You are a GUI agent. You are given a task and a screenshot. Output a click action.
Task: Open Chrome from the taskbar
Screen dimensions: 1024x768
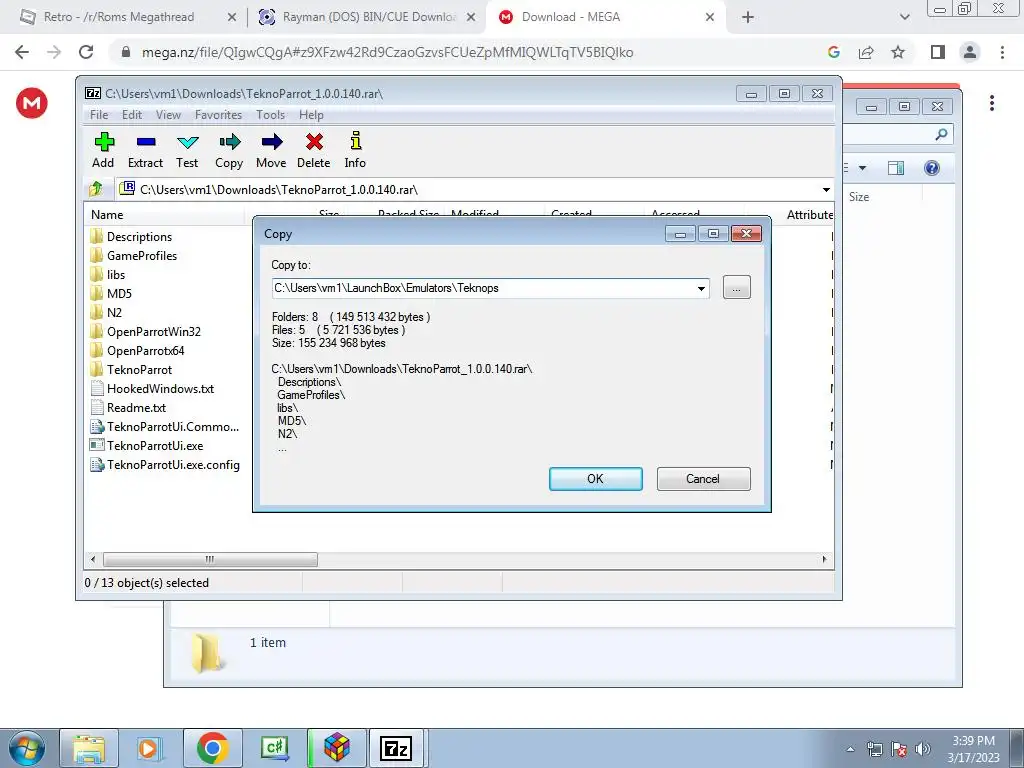pyautogui.click(x=212, y=748)
